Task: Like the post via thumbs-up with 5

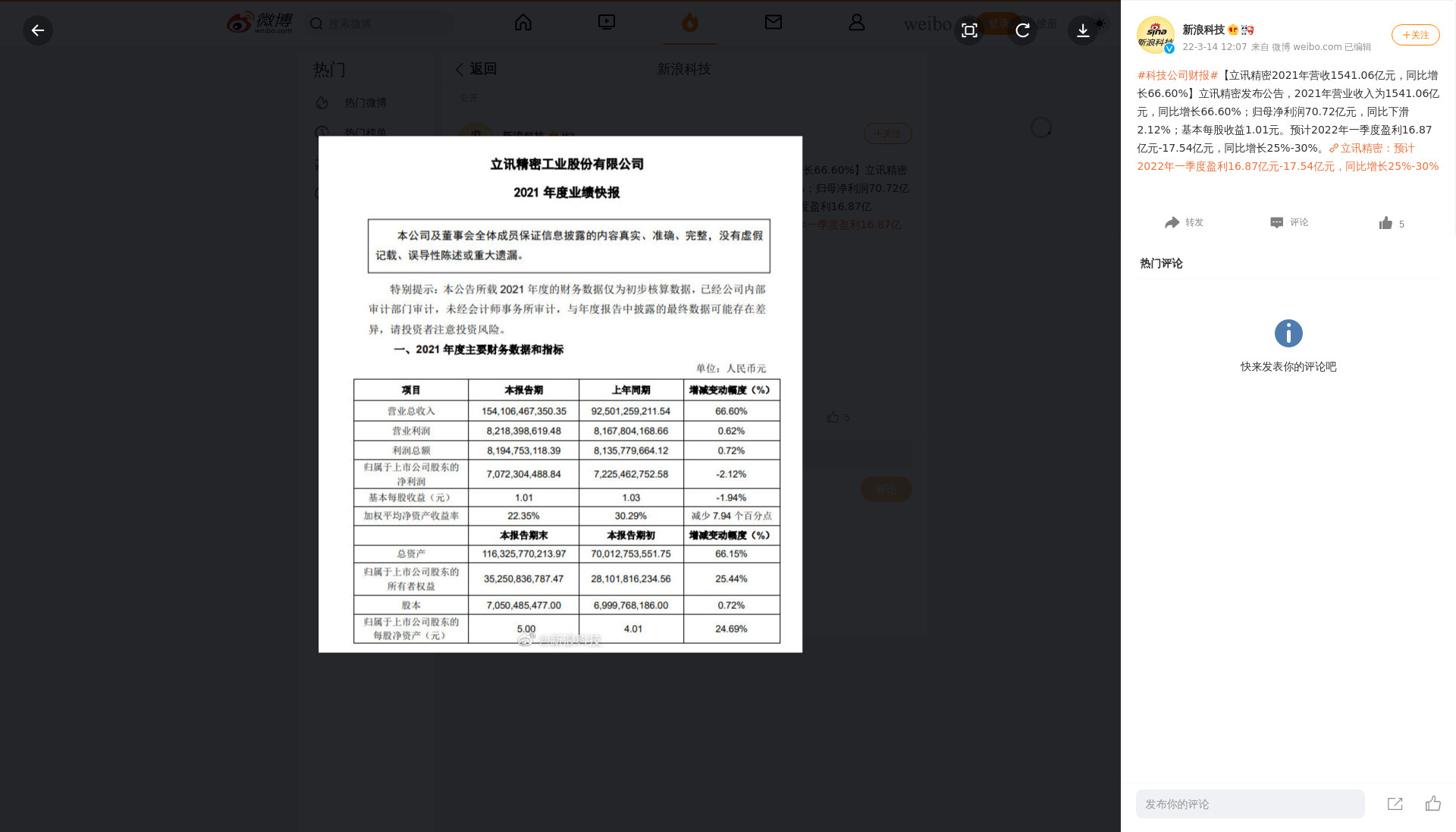Action: point(1392,223)
